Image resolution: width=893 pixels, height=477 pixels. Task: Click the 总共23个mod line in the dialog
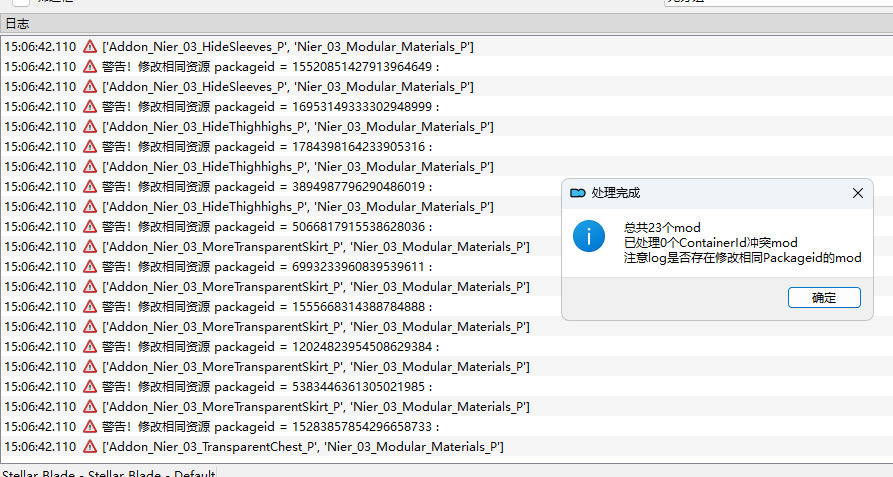pos(662,228)
